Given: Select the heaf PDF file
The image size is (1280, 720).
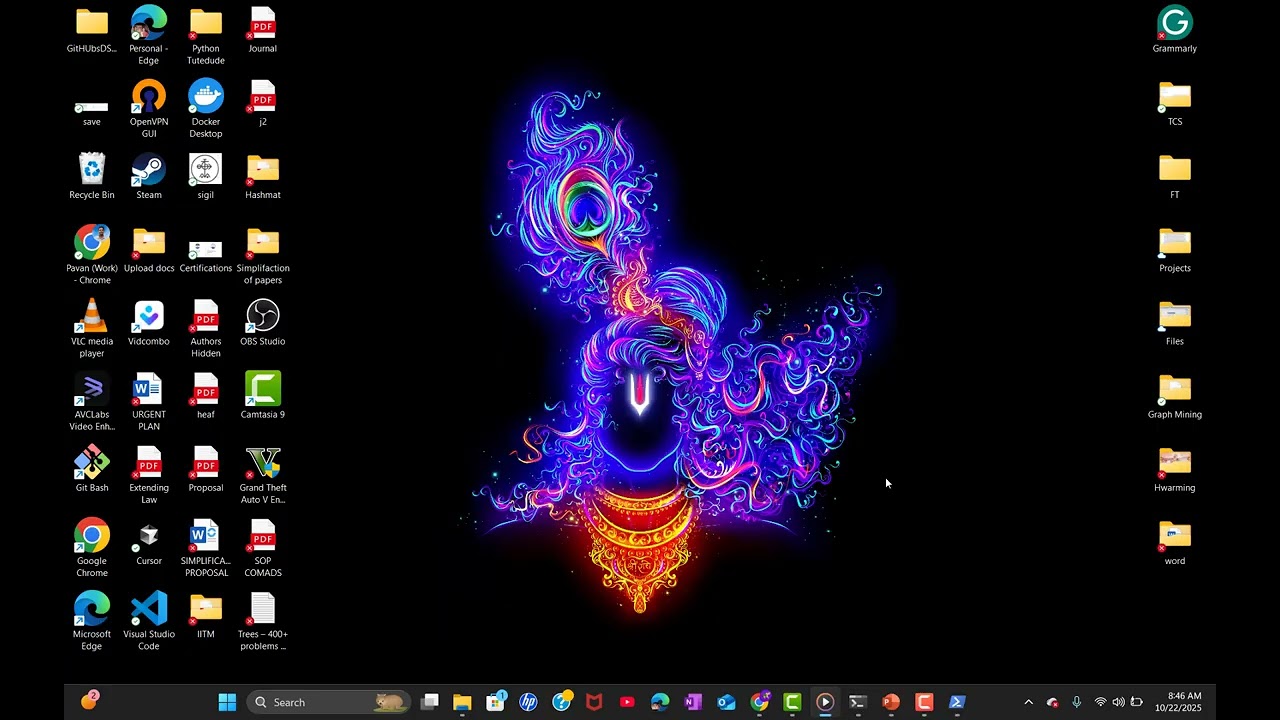Looking at the screenshot, I should point(206,388).
